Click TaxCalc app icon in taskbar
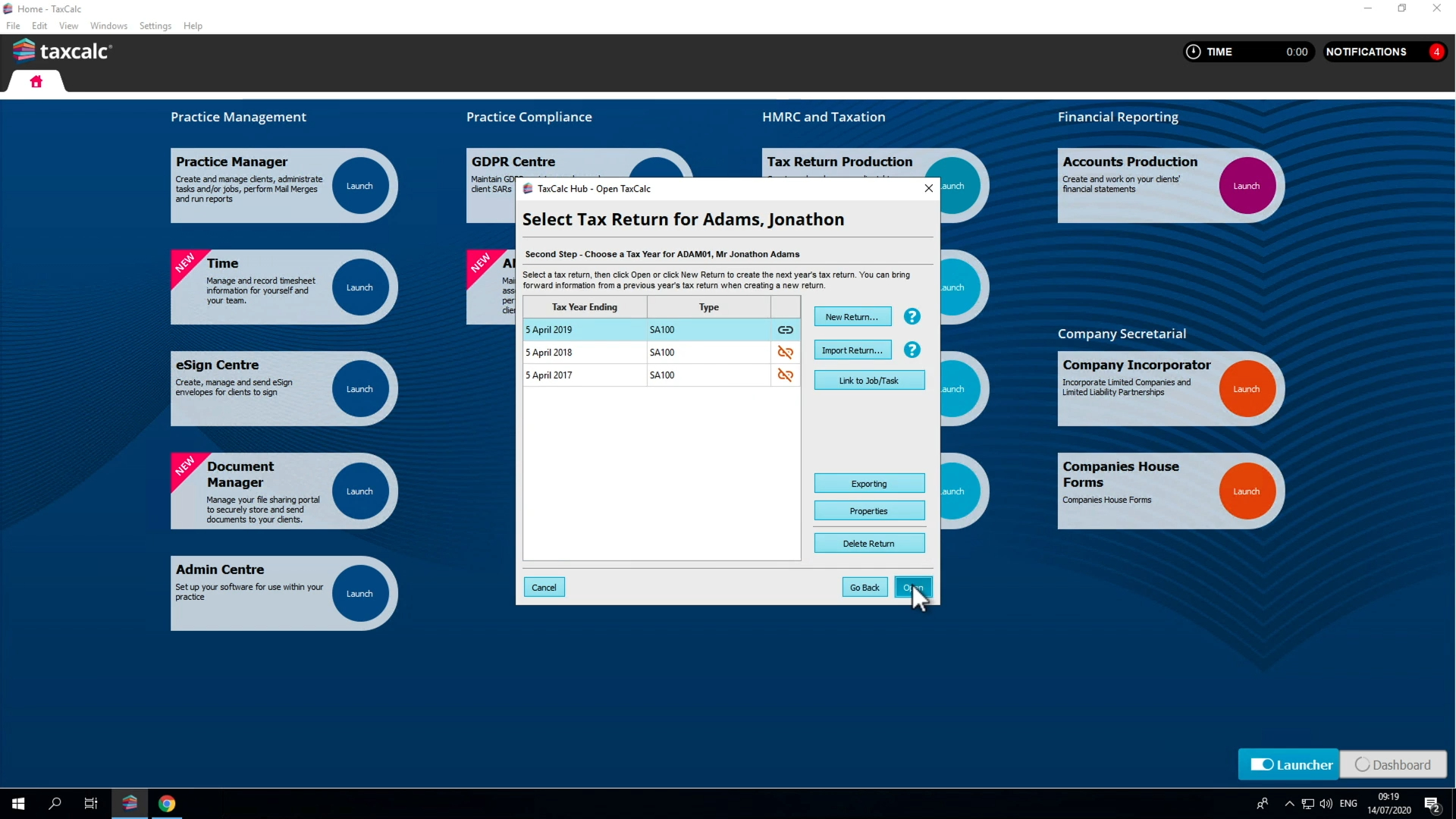This screenshot has width=1456, height=819. tap(130, 803)
